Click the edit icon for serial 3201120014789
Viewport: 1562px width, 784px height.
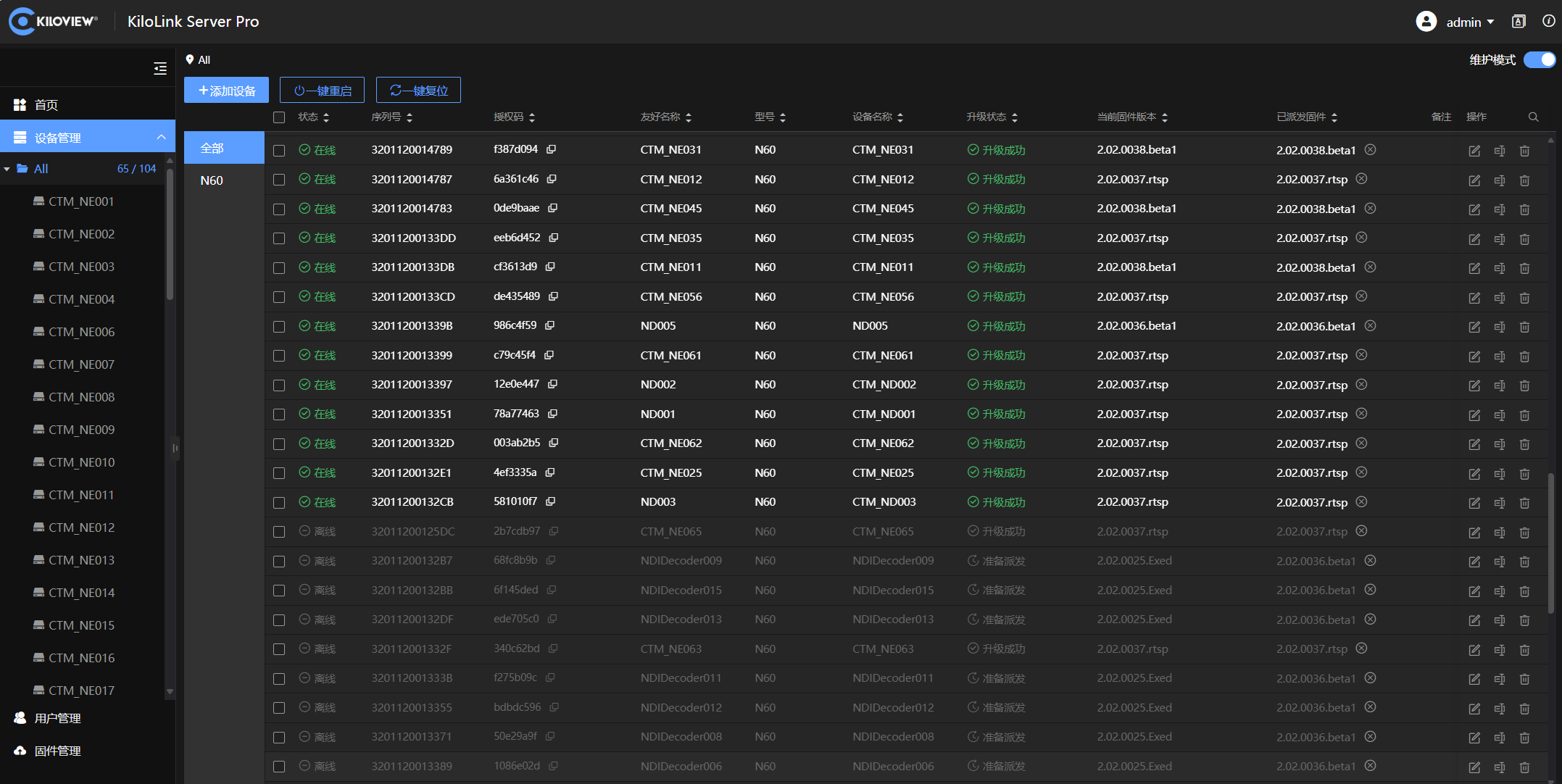click(x=1474, y=151)
